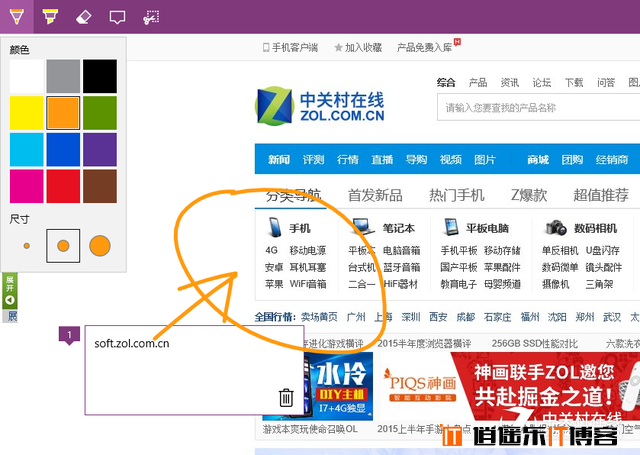This screenshot has height=455, width=640.
Task: Open the 广州 city market link
Action: coord(356,317)
